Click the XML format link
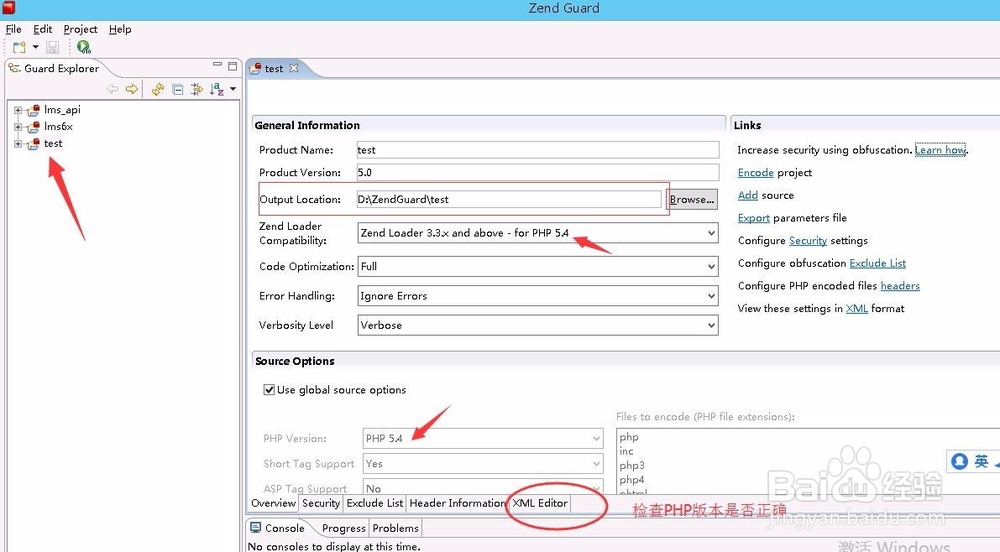The image size is (1000, 552). point(857,309)
